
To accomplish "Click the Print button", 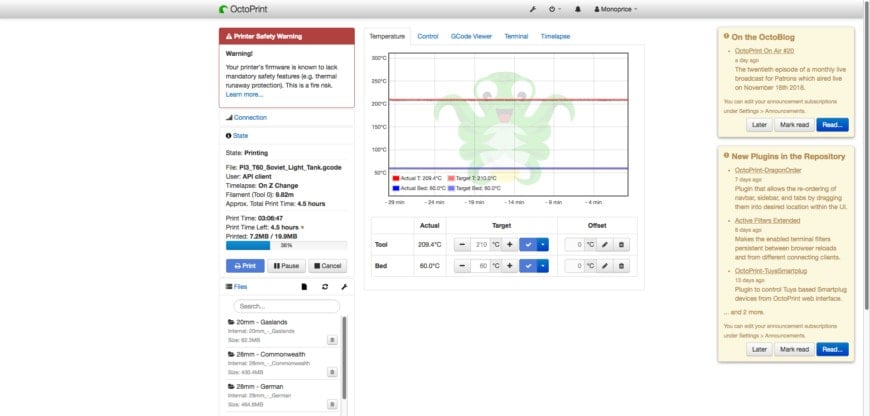I will click(x=245, y=266).
